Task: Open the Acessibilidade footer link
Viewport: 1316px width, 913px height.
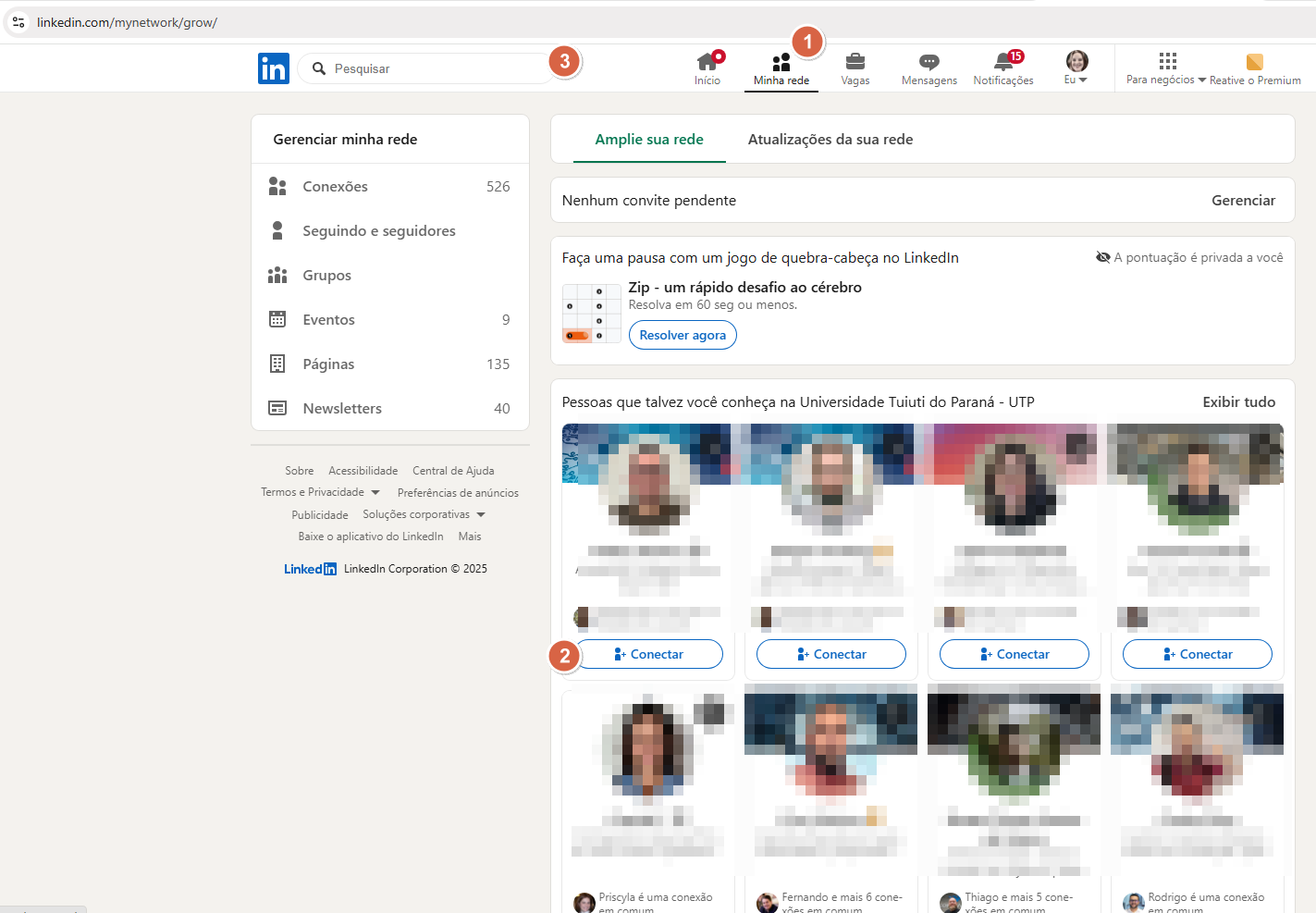Action: pos(363,471)
